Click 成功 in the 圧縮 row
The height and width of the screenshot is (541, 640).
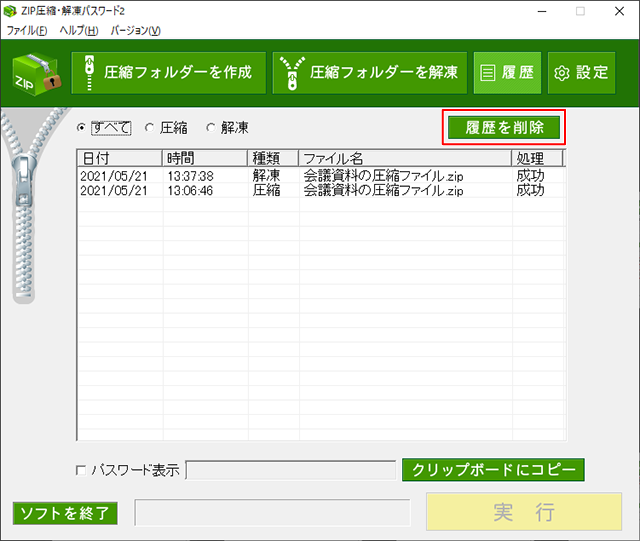click(x=530, y=191)
